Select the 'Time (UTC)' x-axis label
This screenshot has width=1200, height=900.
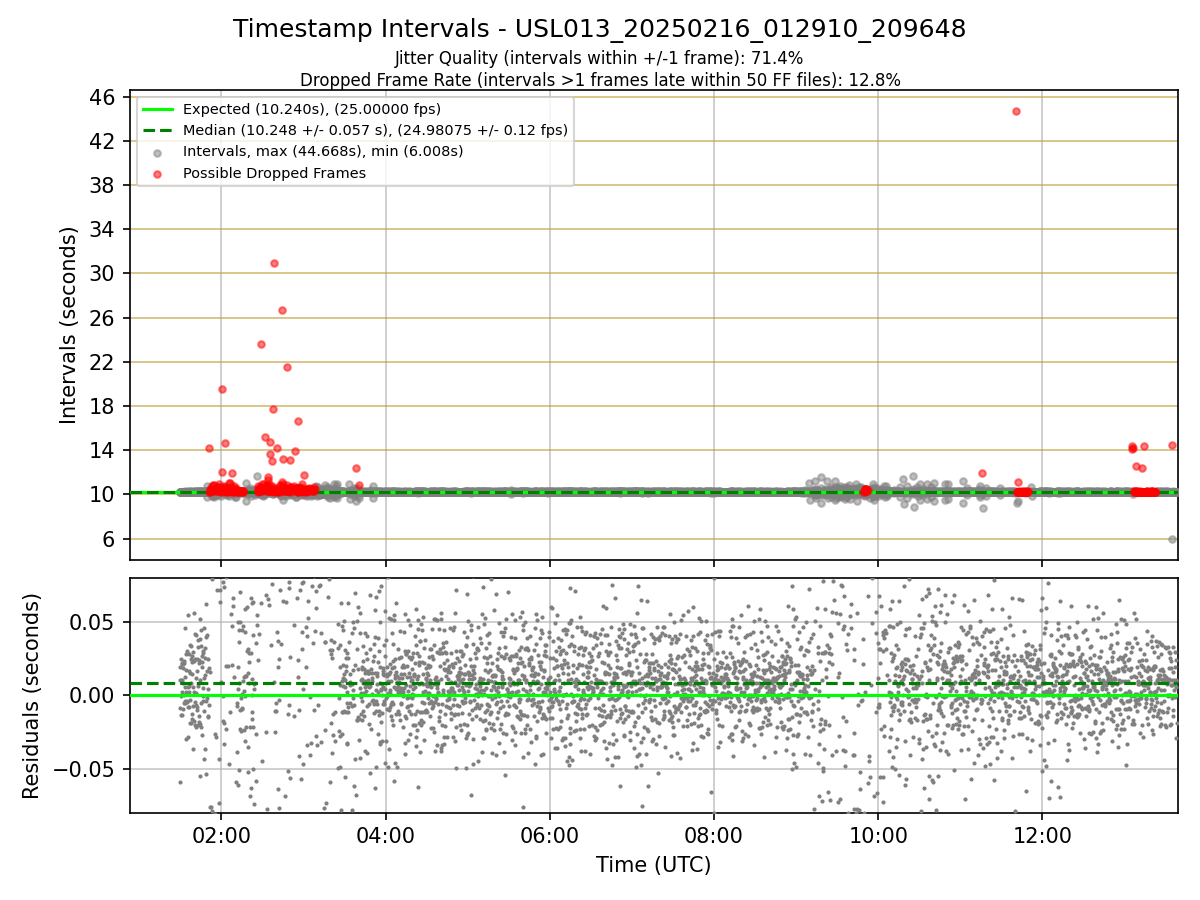click(x=653, y=865)
